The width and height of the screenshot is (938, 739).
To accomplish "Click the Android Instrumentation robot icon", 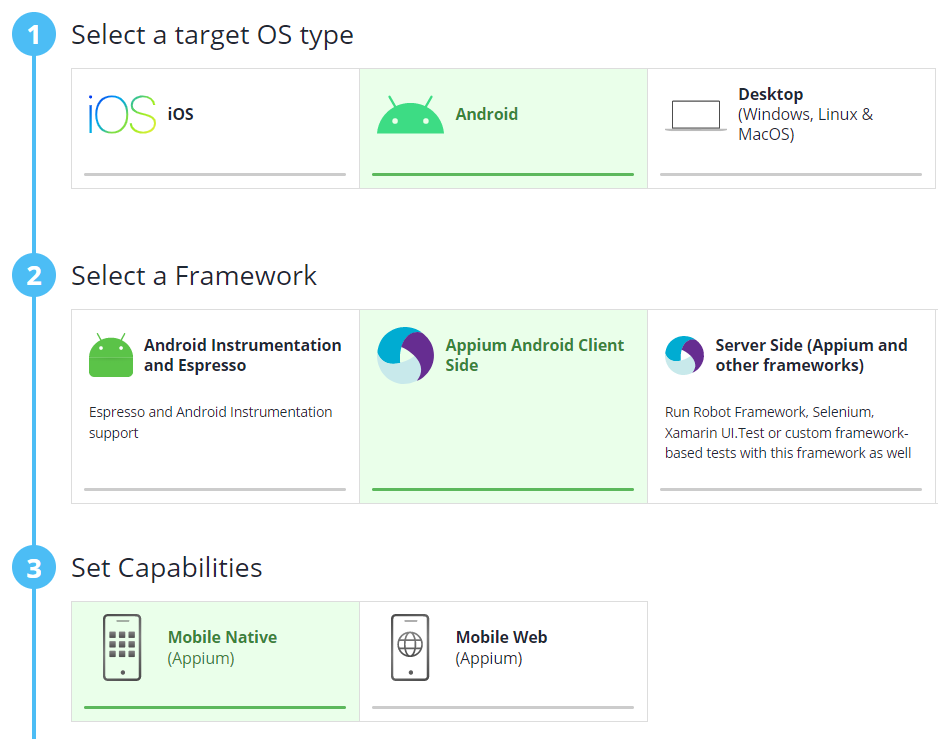I will [111, 356].
